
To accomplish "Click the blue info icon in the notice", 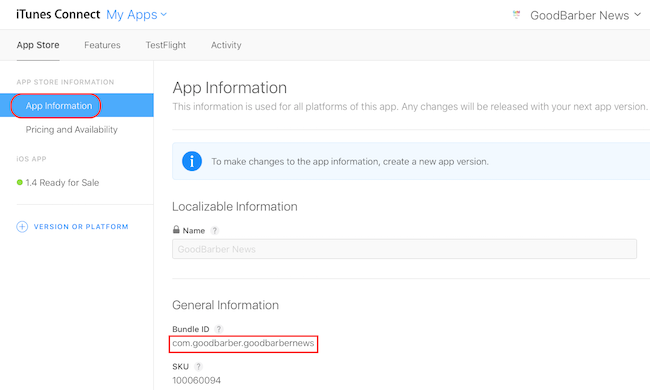I will [192, 161].
